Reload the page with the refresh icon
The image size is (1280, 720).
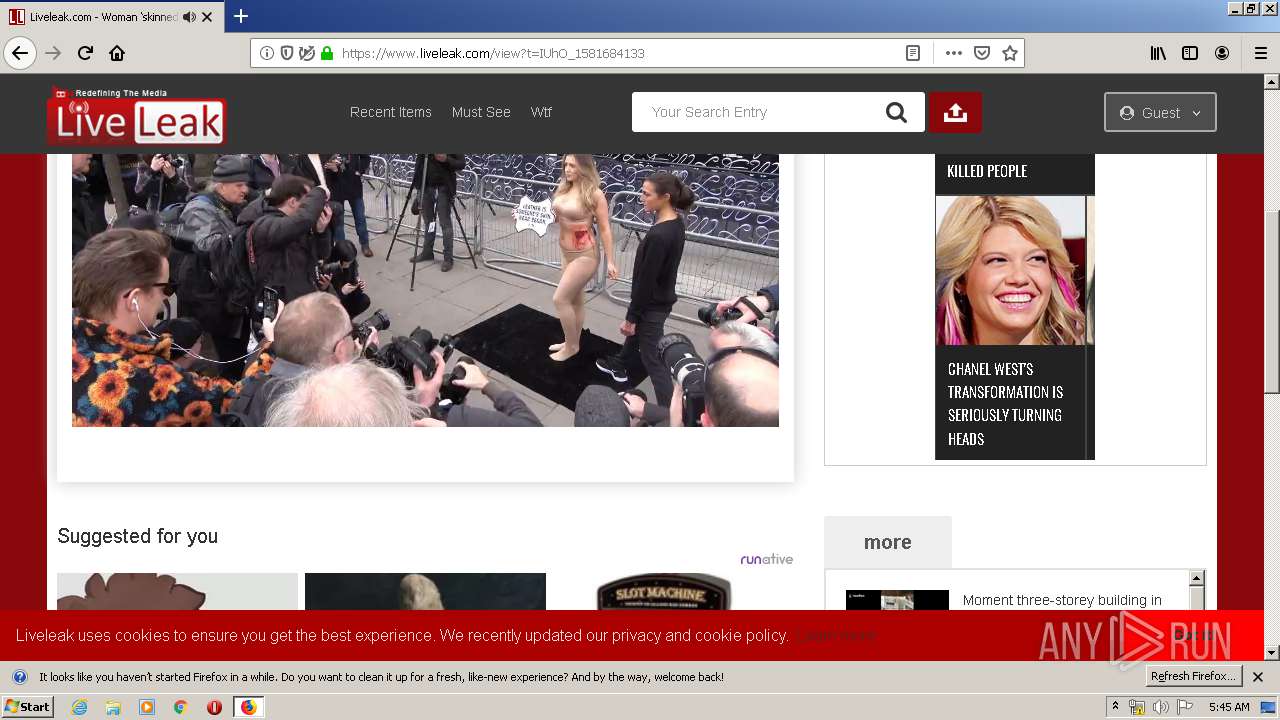(85, 53)
